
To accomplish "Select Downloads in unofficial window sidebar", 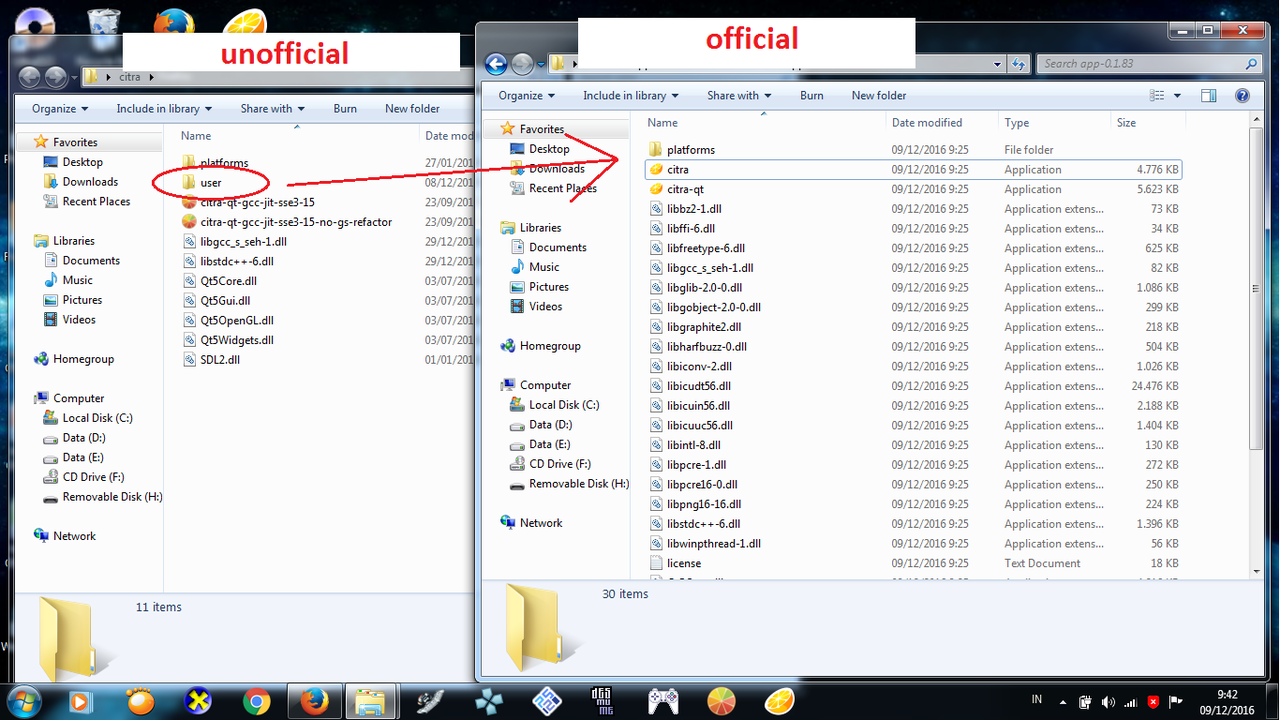I will [x=81, y=182].
